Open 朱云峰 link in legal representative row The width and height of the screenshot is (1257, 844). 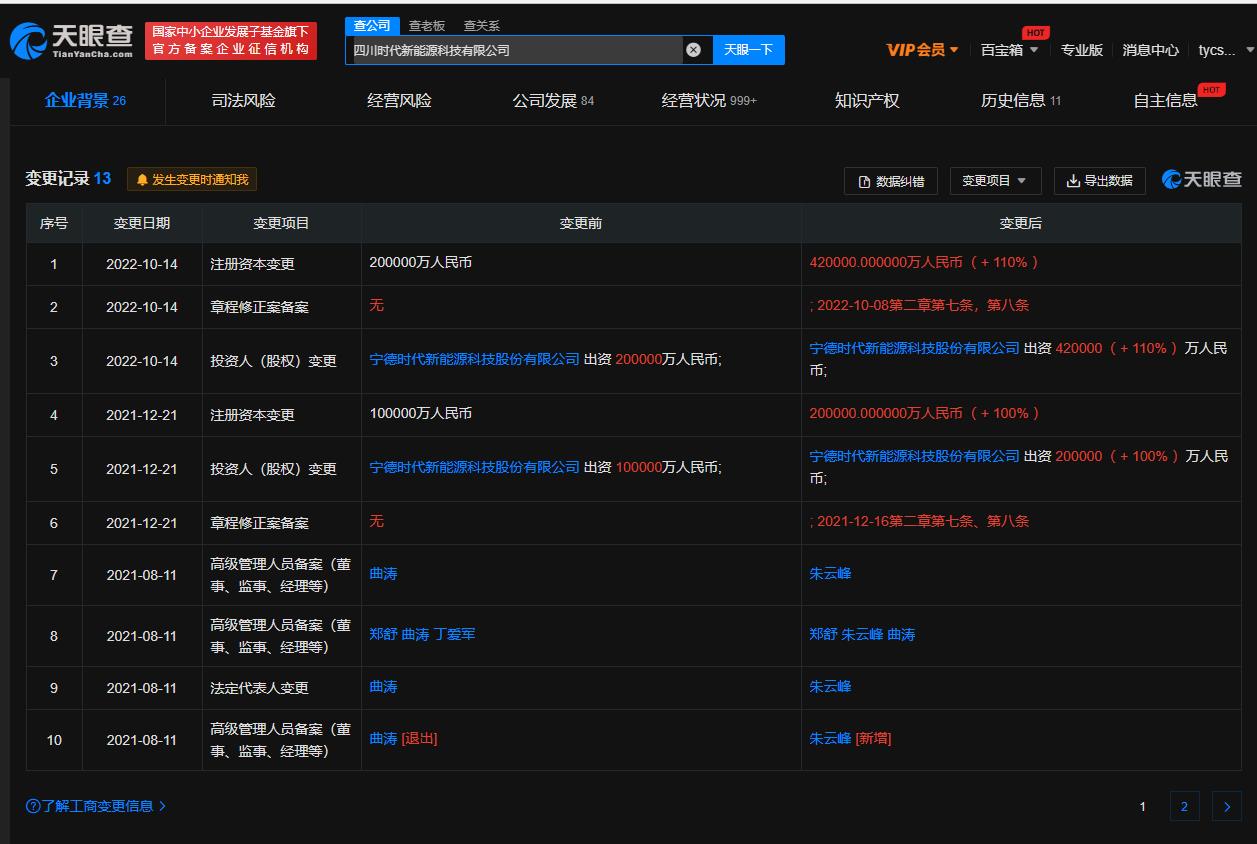click(x=830, y=687)
